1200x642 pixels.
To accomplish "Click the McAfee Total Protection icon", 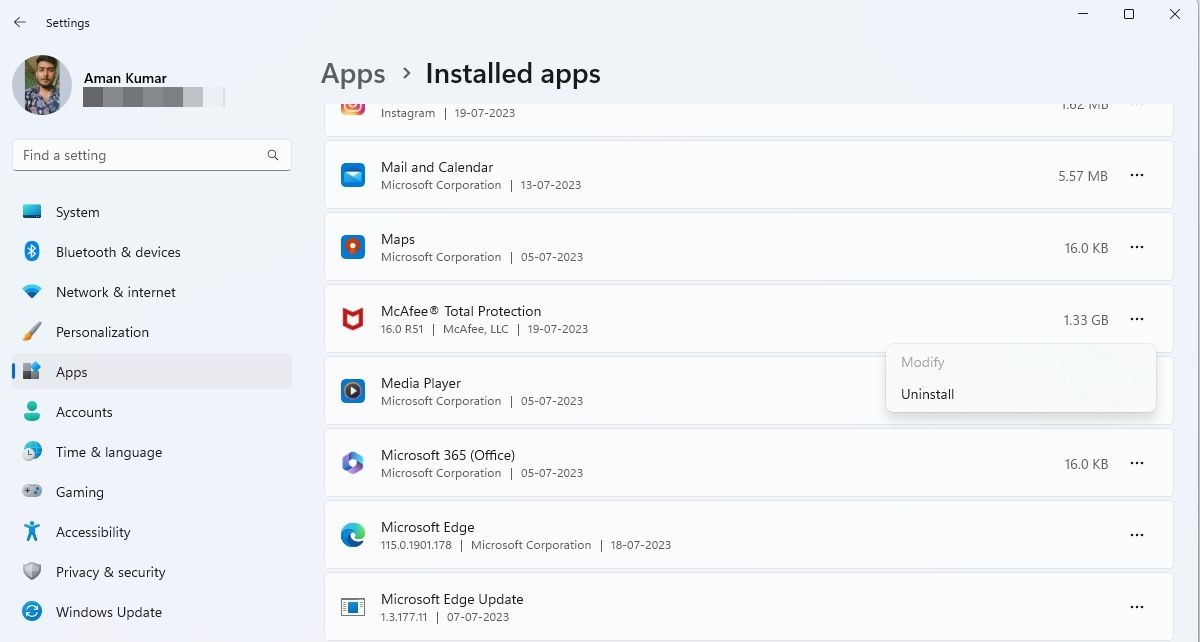I will pos(353,319).
